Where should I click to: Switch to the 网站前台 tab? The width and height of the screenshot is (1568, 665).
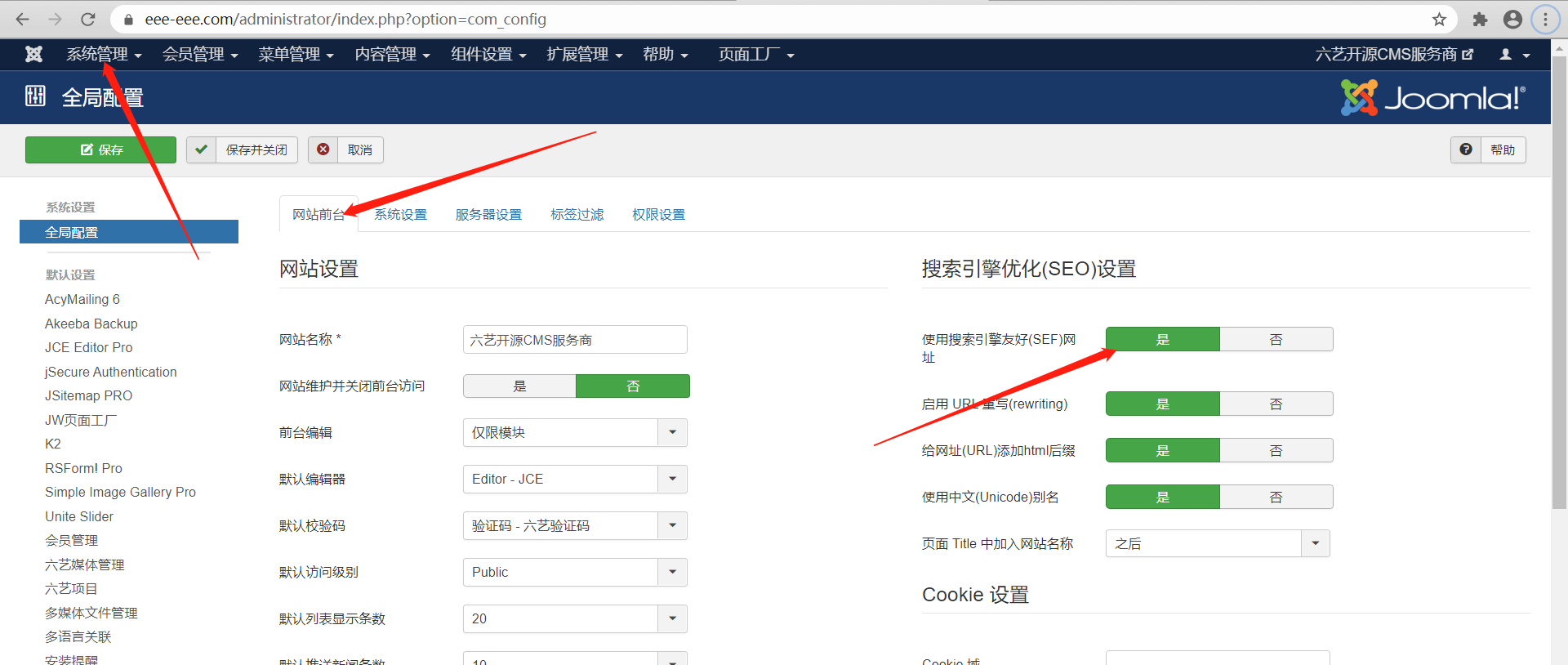[x=318, y=214]
